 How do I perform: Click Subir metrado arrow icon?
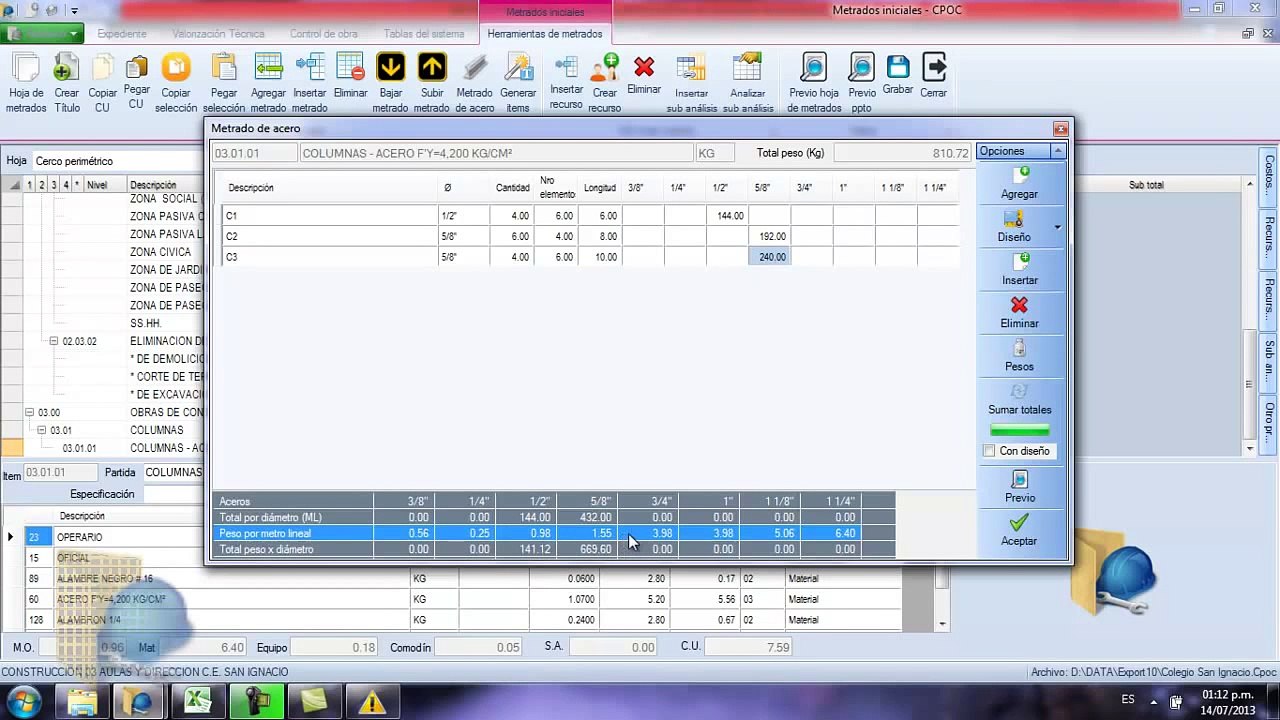pyautogui.click(x=432, y=69)
